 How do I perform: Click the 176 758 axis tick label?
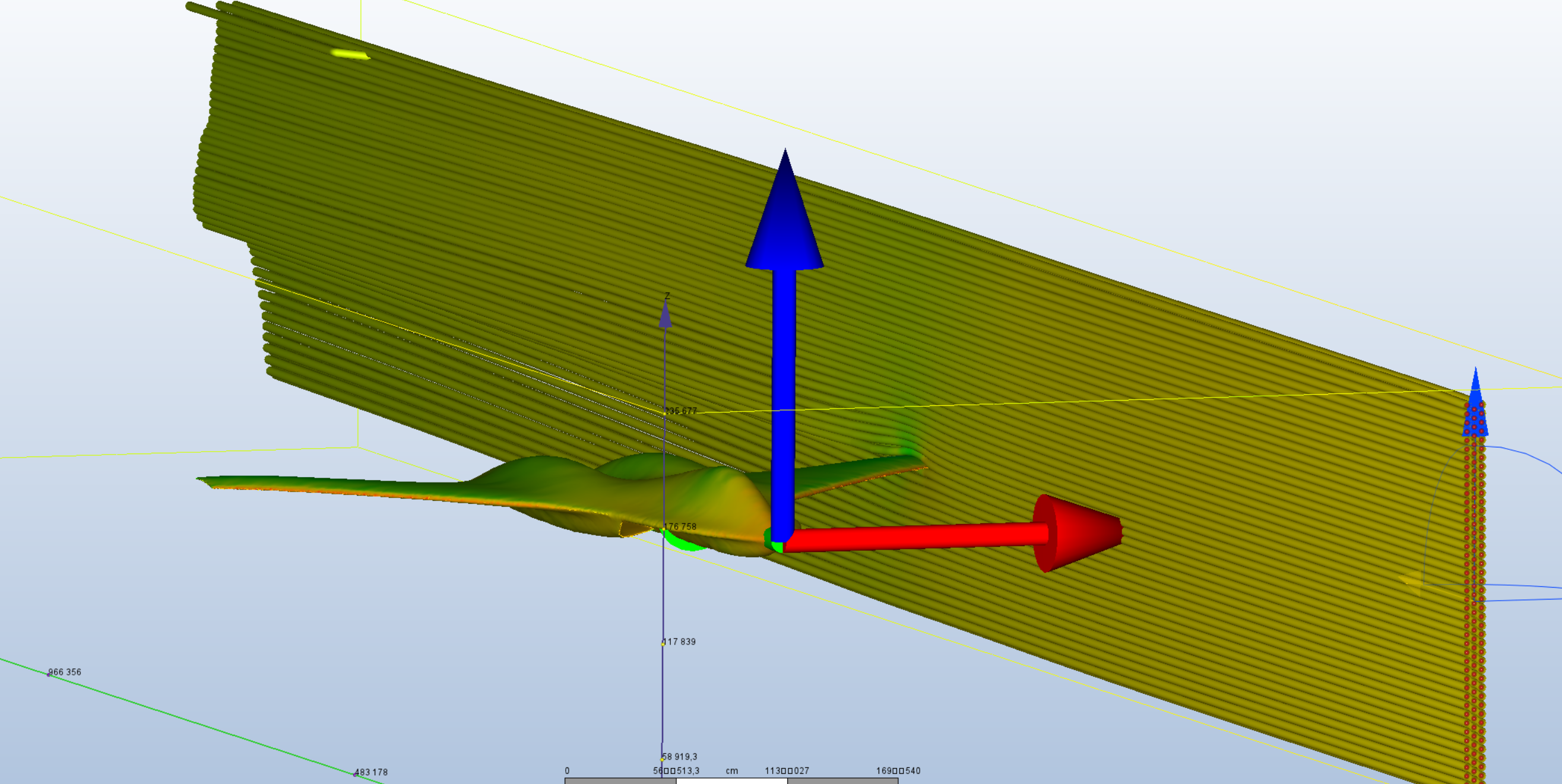680,526
